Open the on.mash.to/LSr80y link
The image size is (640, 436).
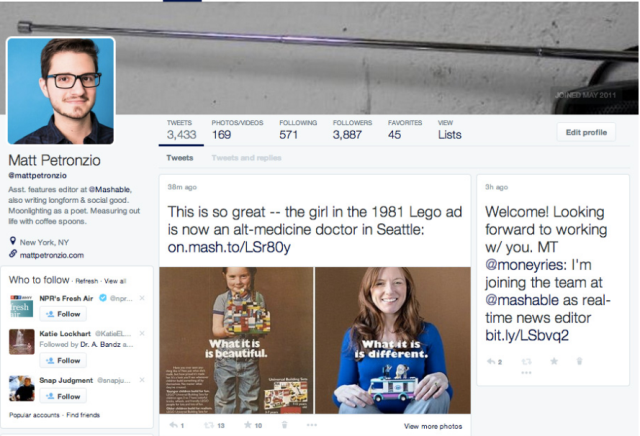click(228, 246)
